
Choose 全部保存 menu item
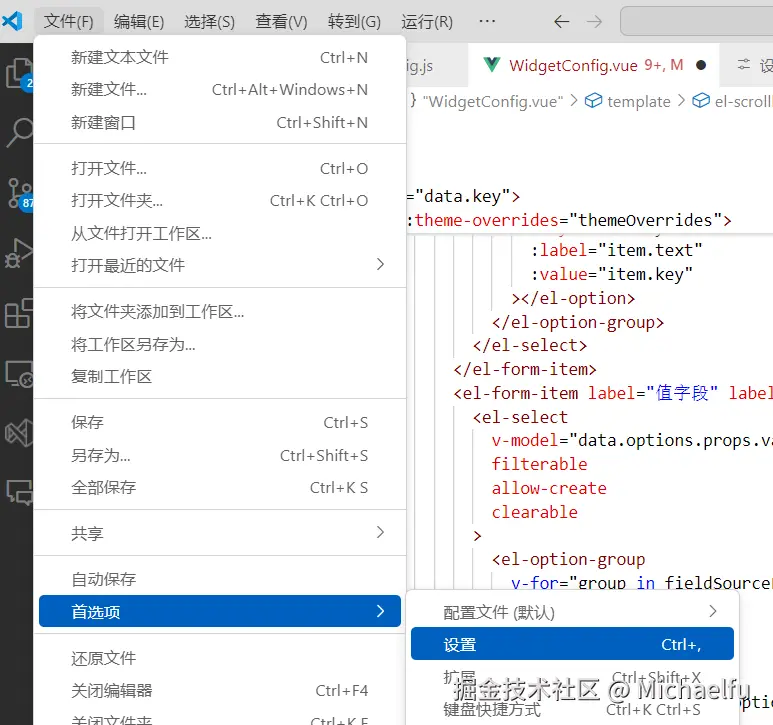[220, 487]
